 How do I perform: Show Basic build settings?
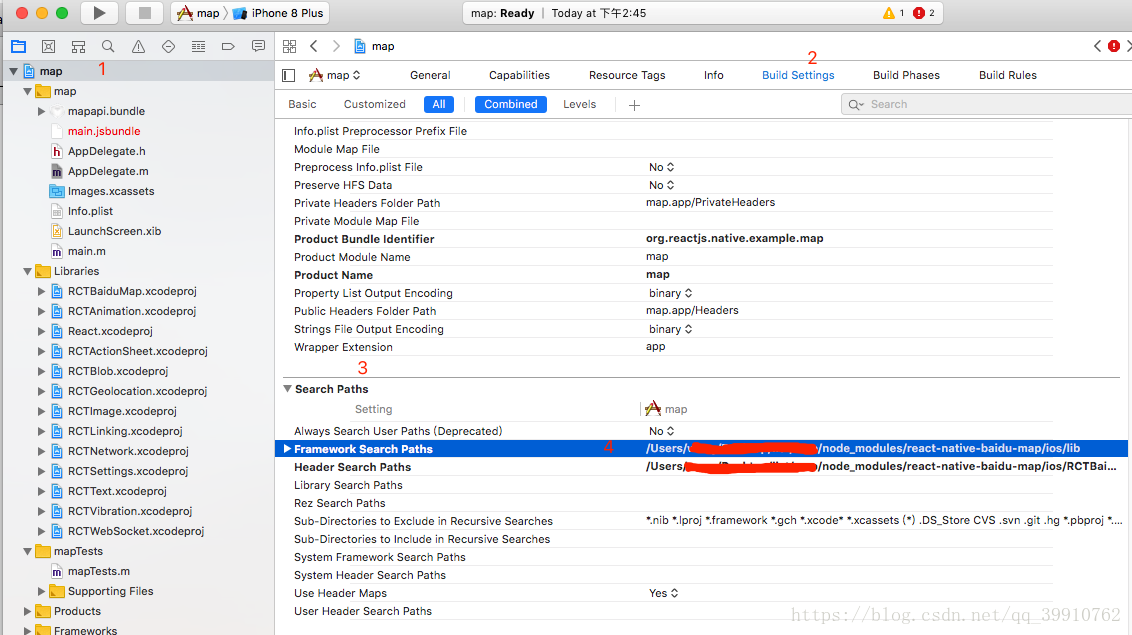point(302,105)
